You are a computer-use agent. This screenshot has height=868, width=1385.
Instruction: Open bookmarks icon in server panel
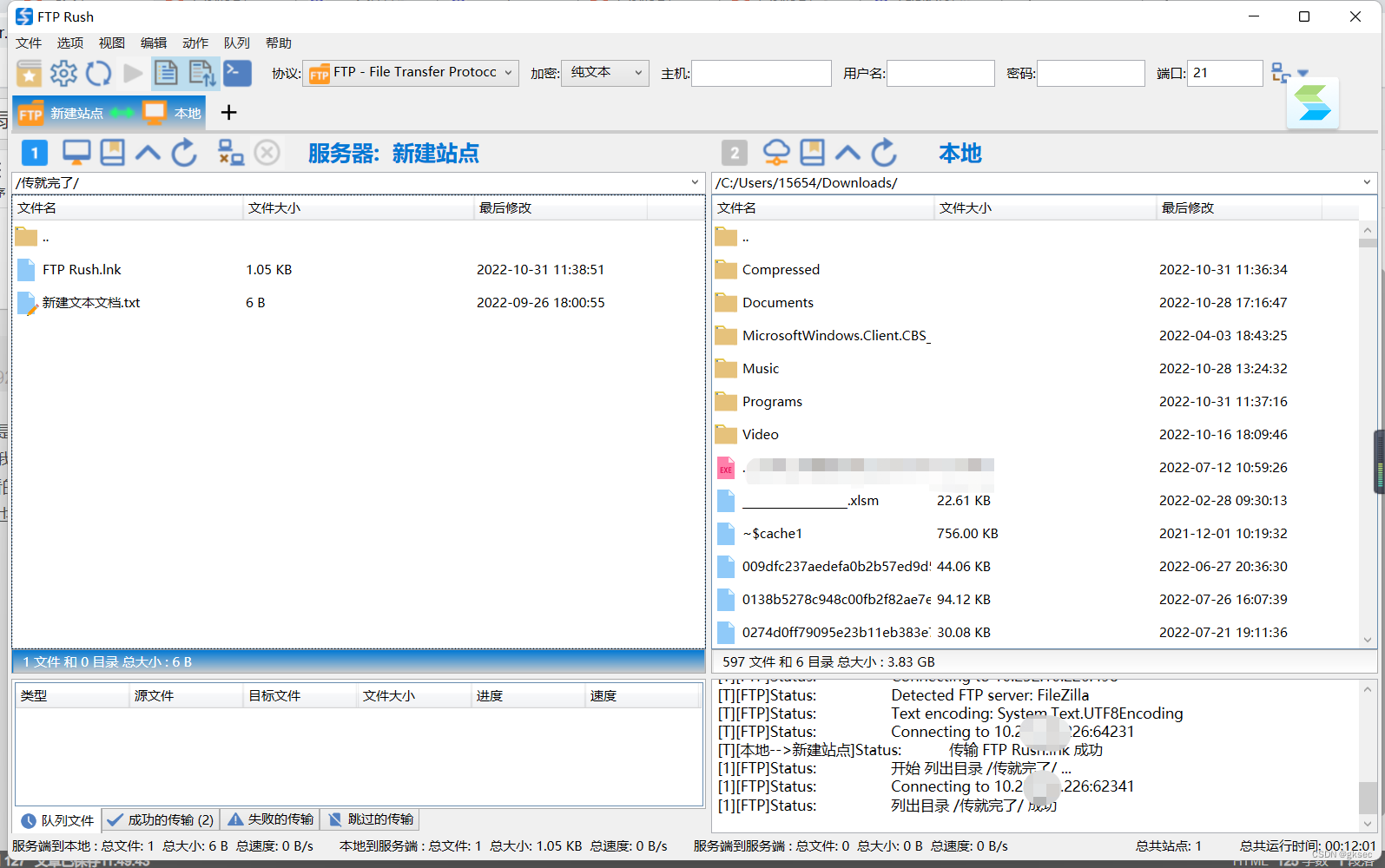[112, 153]
